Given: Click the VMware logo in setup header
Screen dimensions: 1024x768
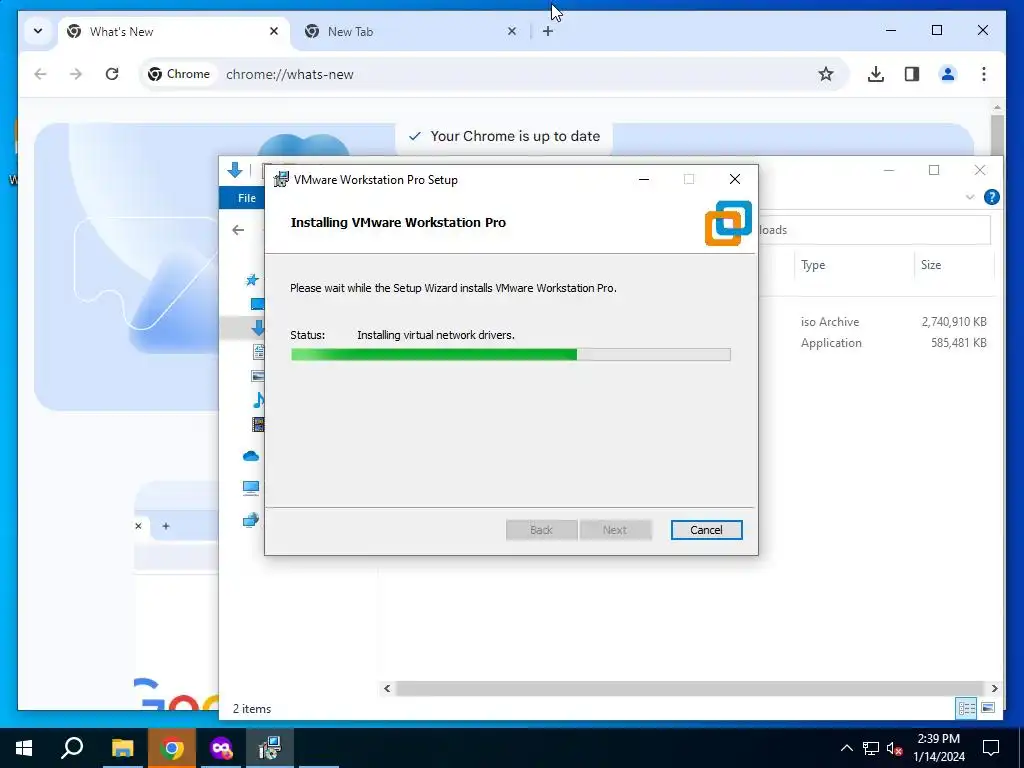Looking at the screenshot, I should (x=728, y=223).
